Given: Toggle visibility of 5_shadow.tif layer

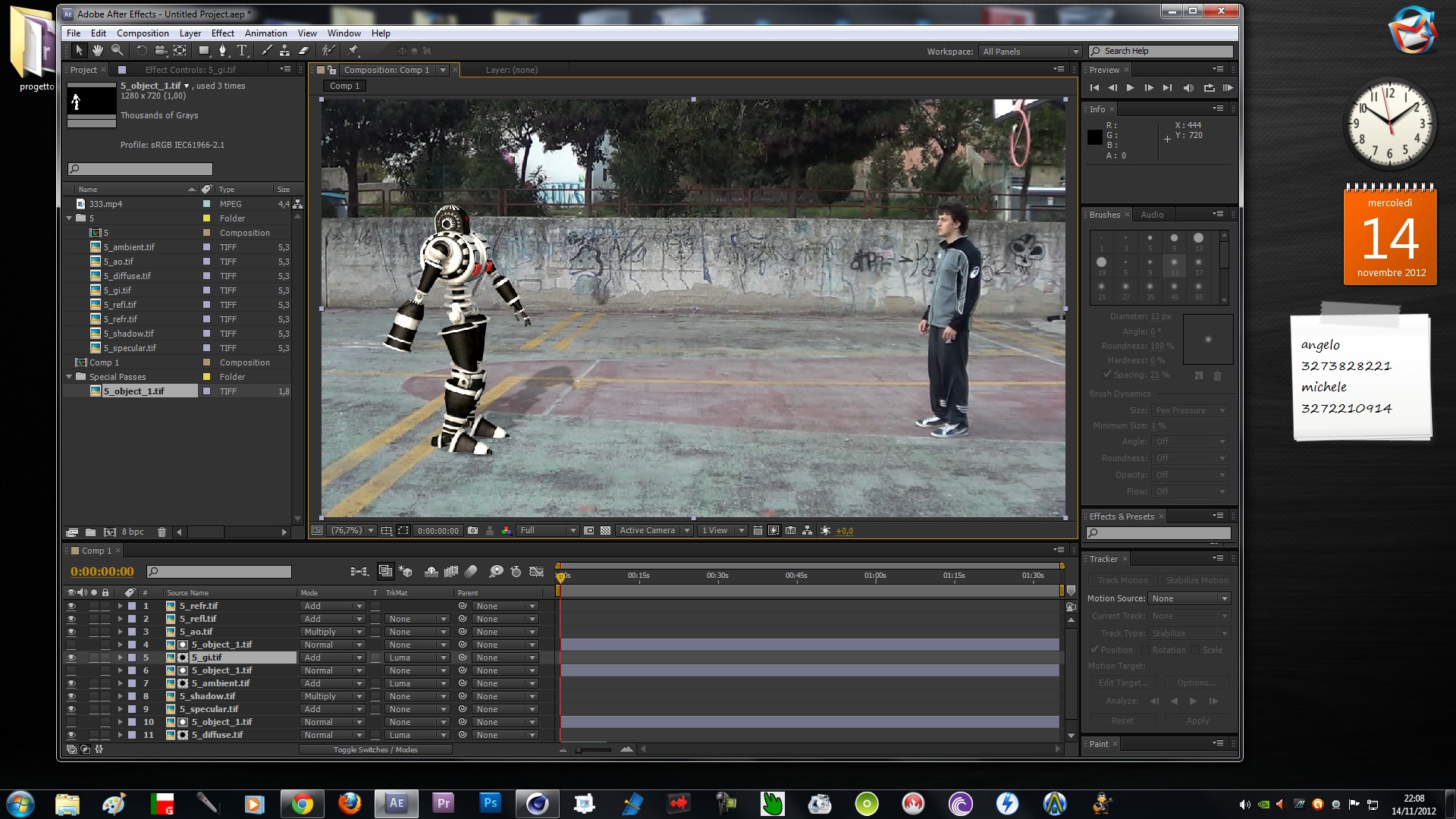Looking at the screenshot, I should tap(71, 696).
